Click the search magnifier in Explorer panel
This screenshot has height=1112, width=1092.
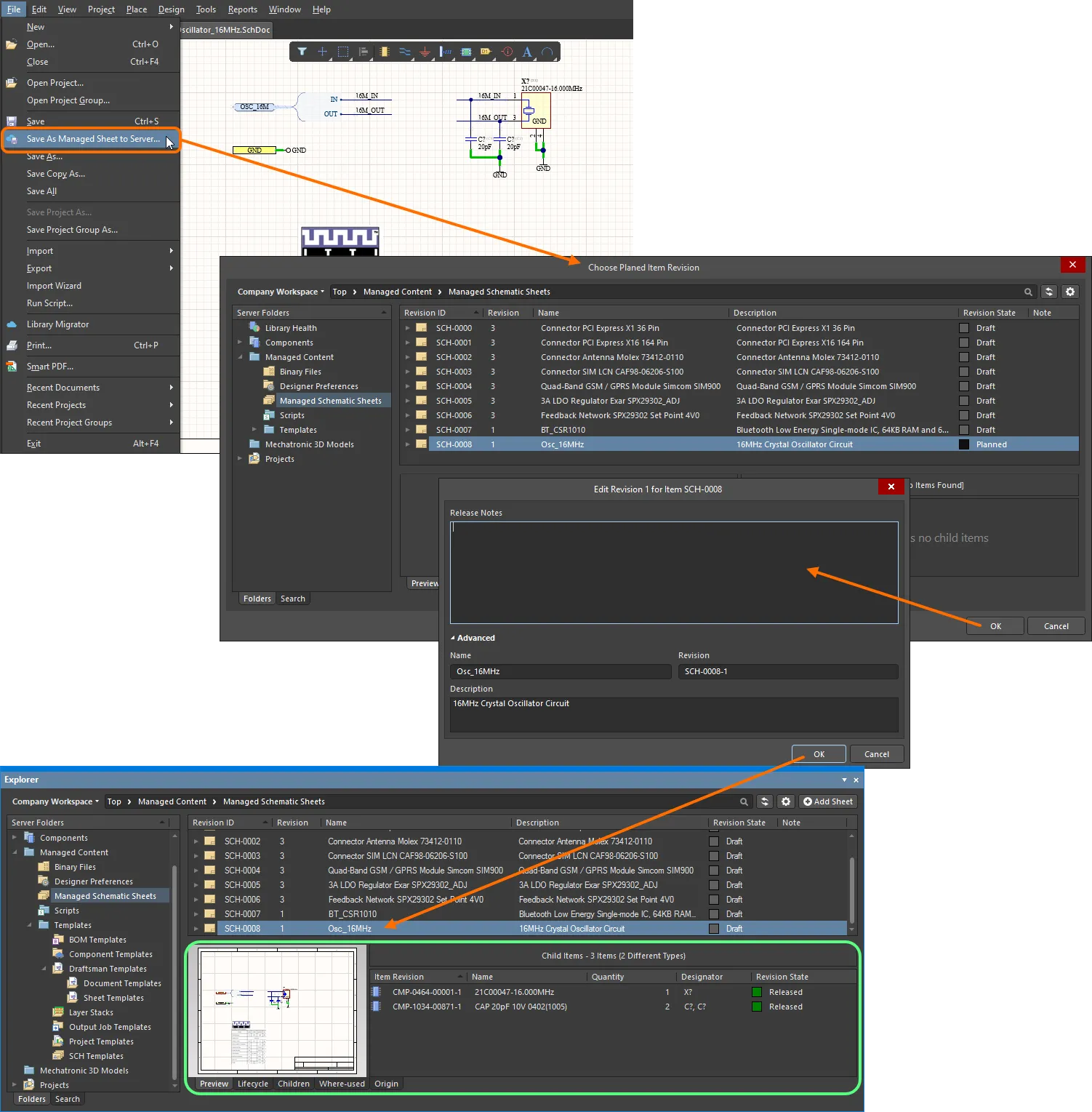coord(744,801)
